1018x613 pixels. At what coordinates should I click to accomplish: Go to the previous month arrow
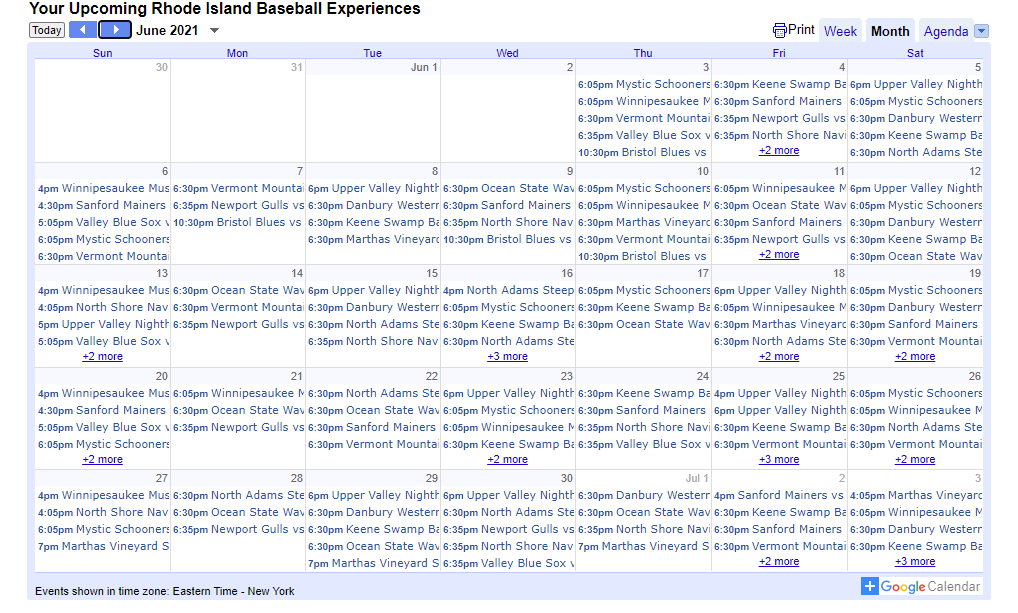click(x=83, y=30)
